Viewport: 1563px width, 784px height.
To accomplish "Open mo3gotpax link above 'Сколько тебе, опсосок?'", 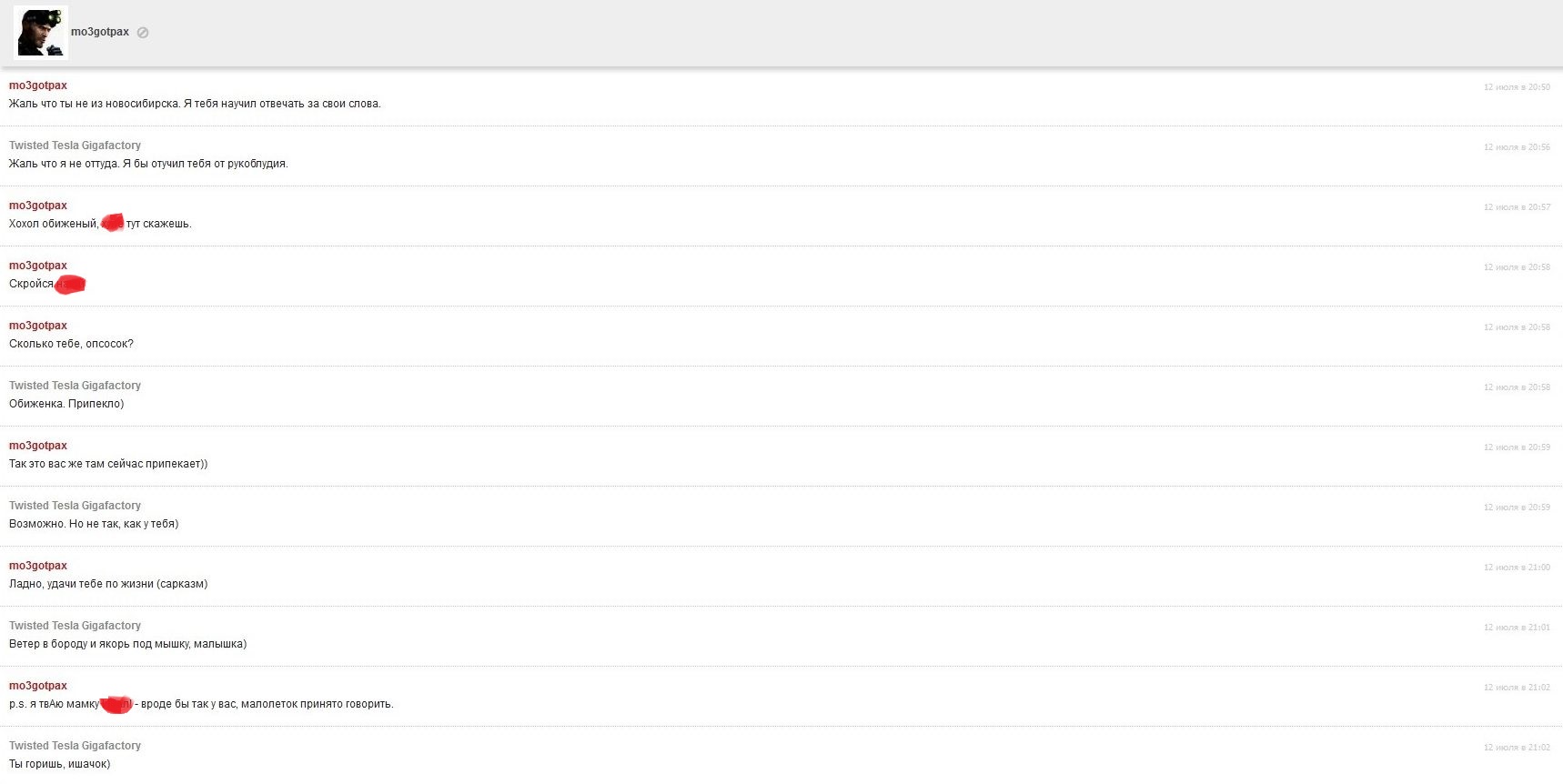I will click(x=38, y=326).
